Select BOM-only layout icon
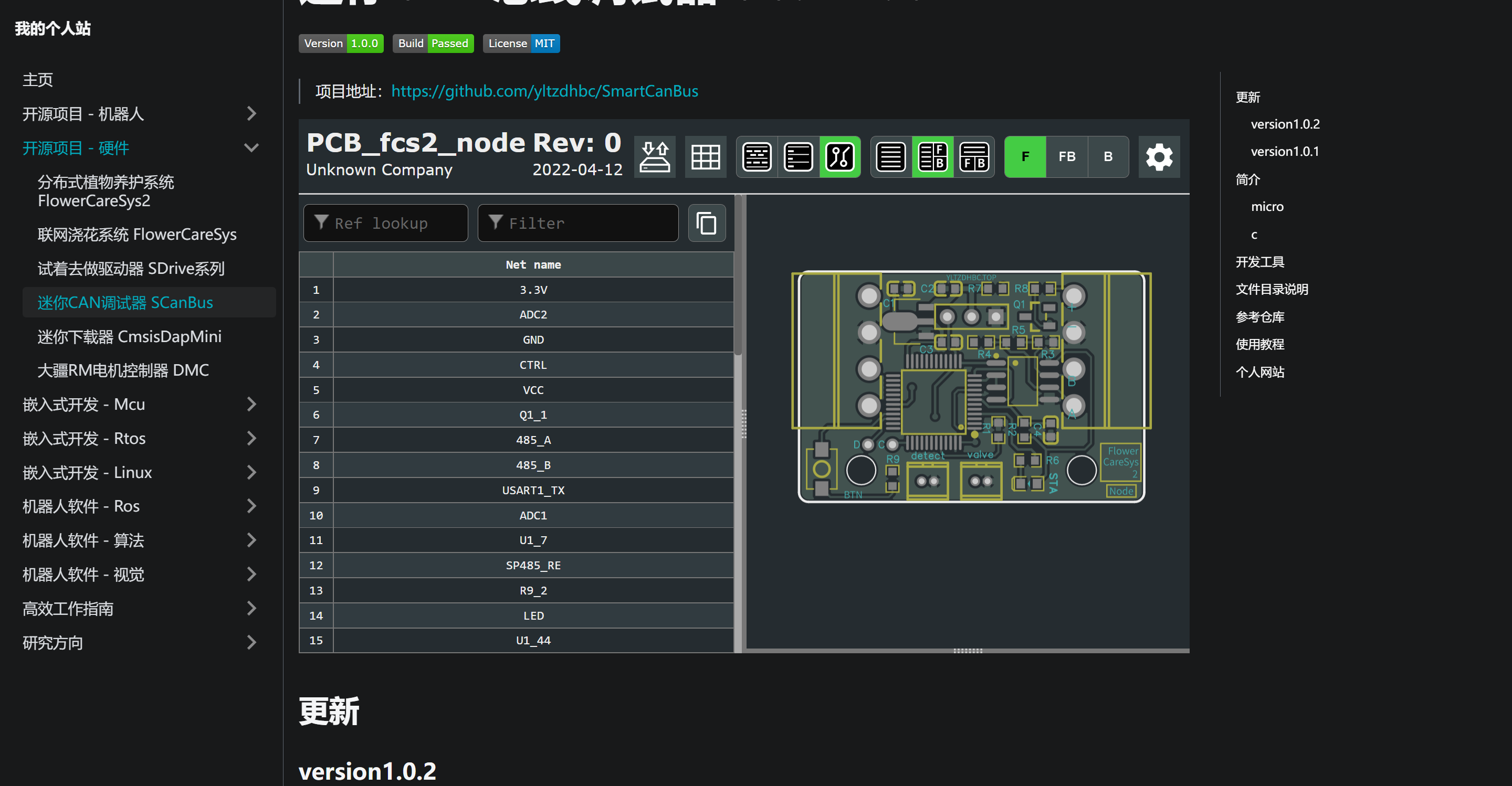The image size is (1512, 786). click(891, 156)
